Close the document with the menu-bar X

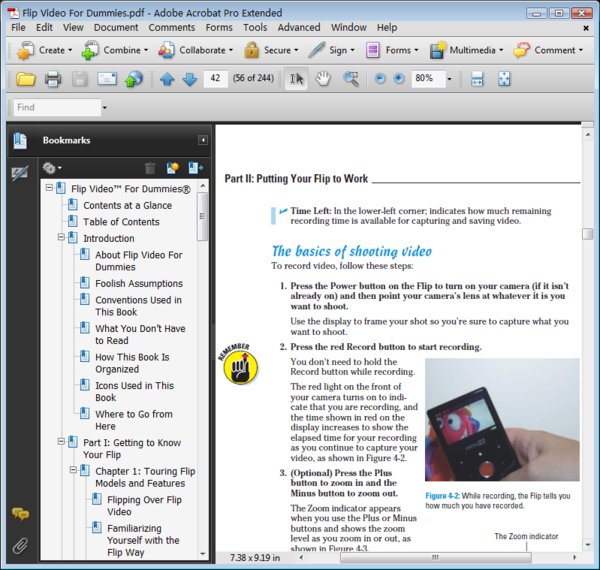tap(585, 28)
